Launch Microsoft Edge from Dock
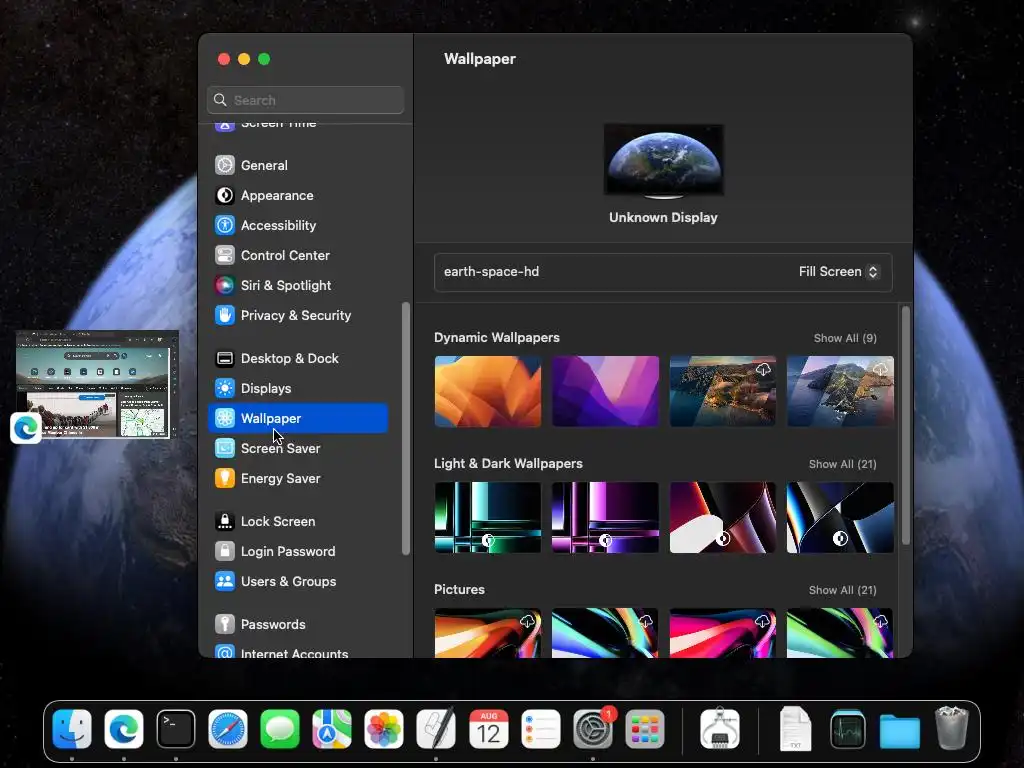The height and width of the screenshot is (768, 1024). pyautogui.click(x=123, y=729)
